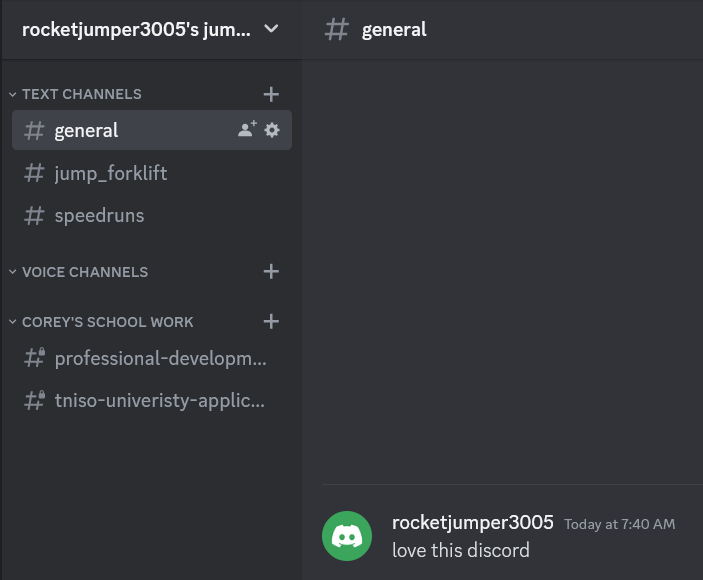The width and height of the screenshot is (703, 580).
Task: Add channel to COREY'S SCHOOL WORK category
Action: click(271, 321)
